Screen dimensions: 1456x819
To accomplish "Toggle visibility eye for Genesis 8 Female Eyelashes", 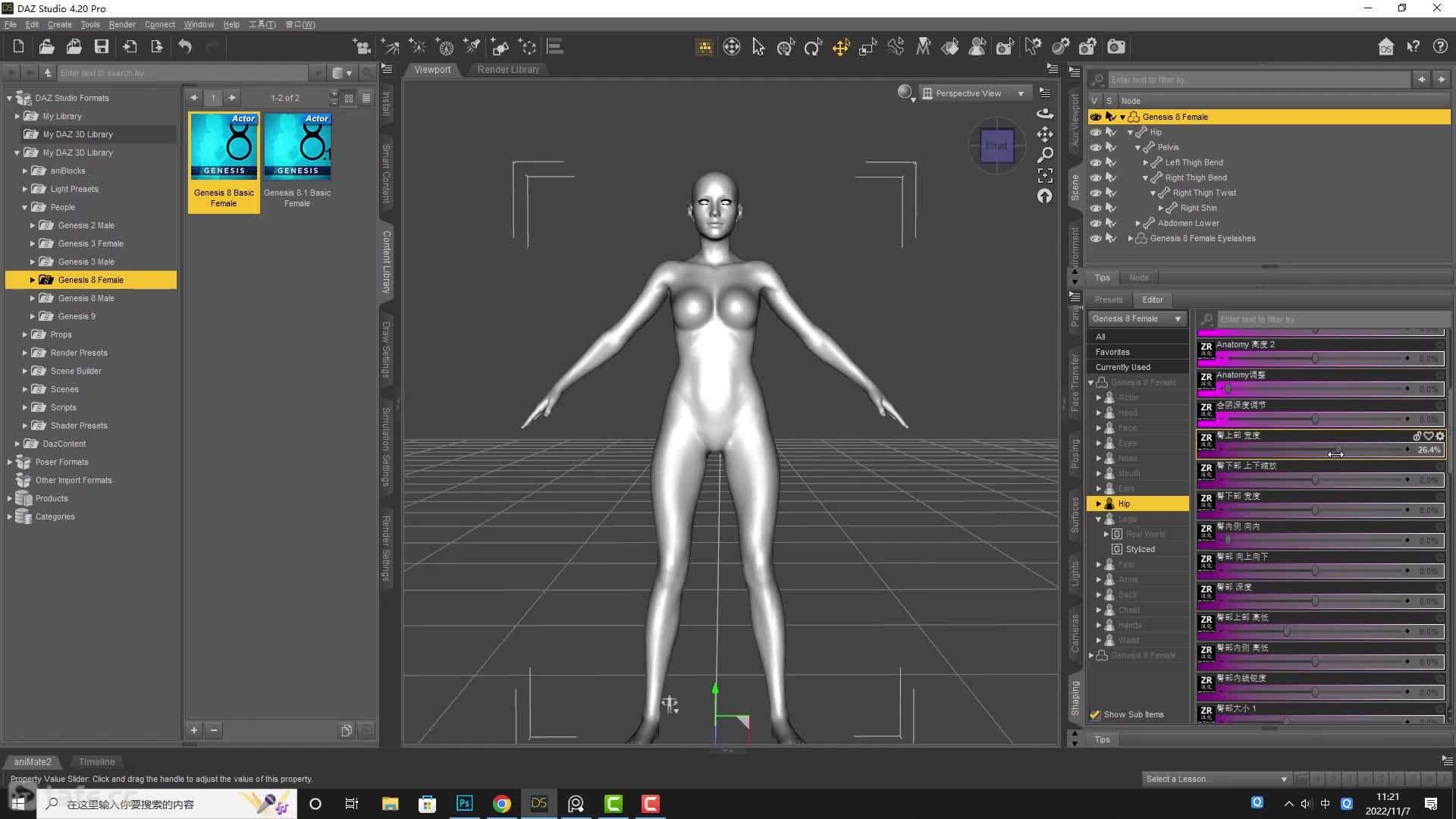I will (1096, 238).
